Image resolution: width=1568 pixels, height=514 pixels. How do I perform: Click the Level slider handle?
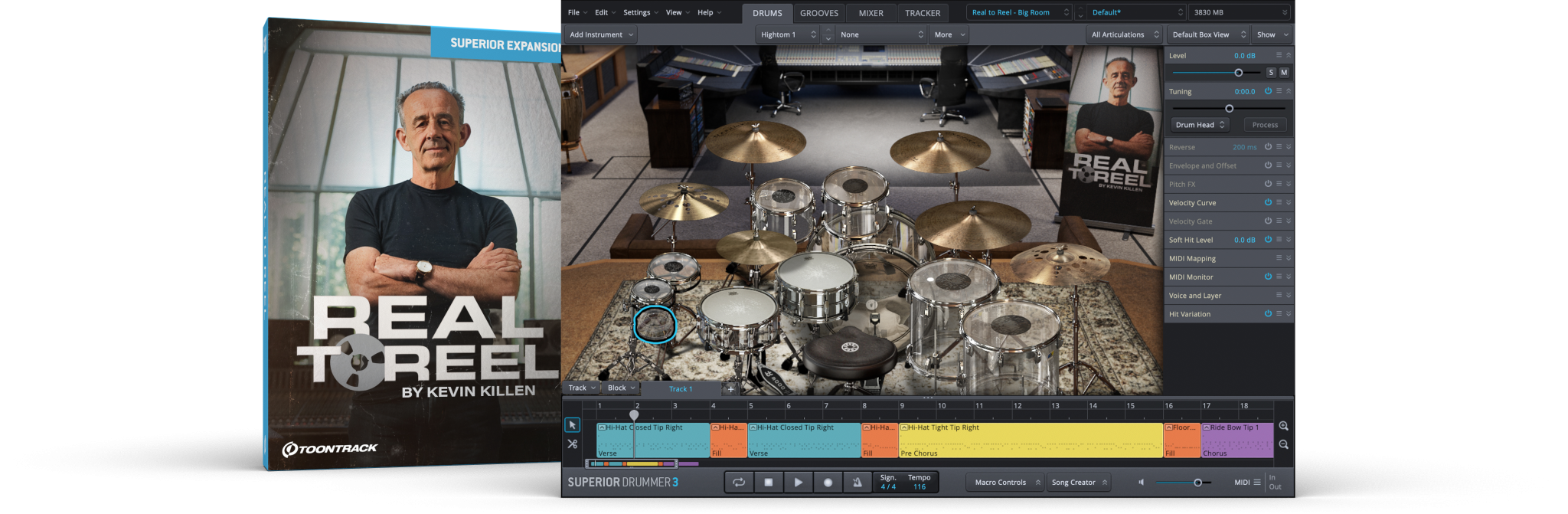[1238, 73]
